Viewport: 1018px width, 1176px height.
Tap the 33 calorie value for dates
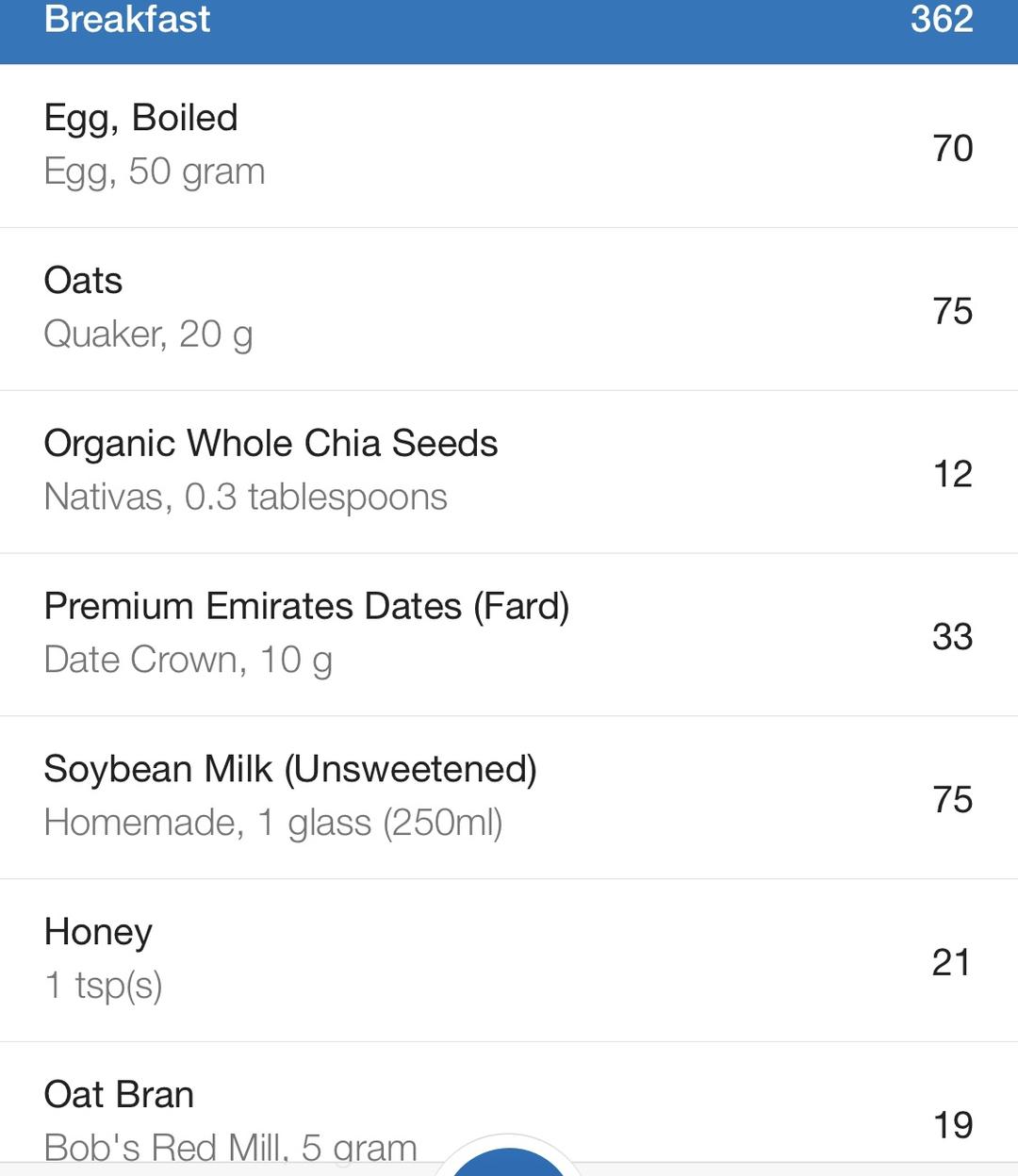[952, 637]
